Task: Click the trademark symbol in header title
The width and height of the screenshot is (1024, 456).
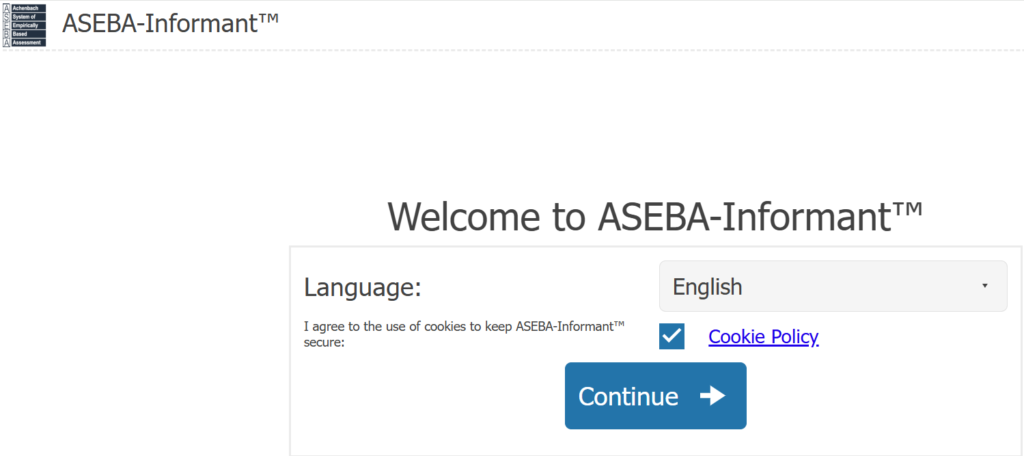Action: tap(268, 18)
